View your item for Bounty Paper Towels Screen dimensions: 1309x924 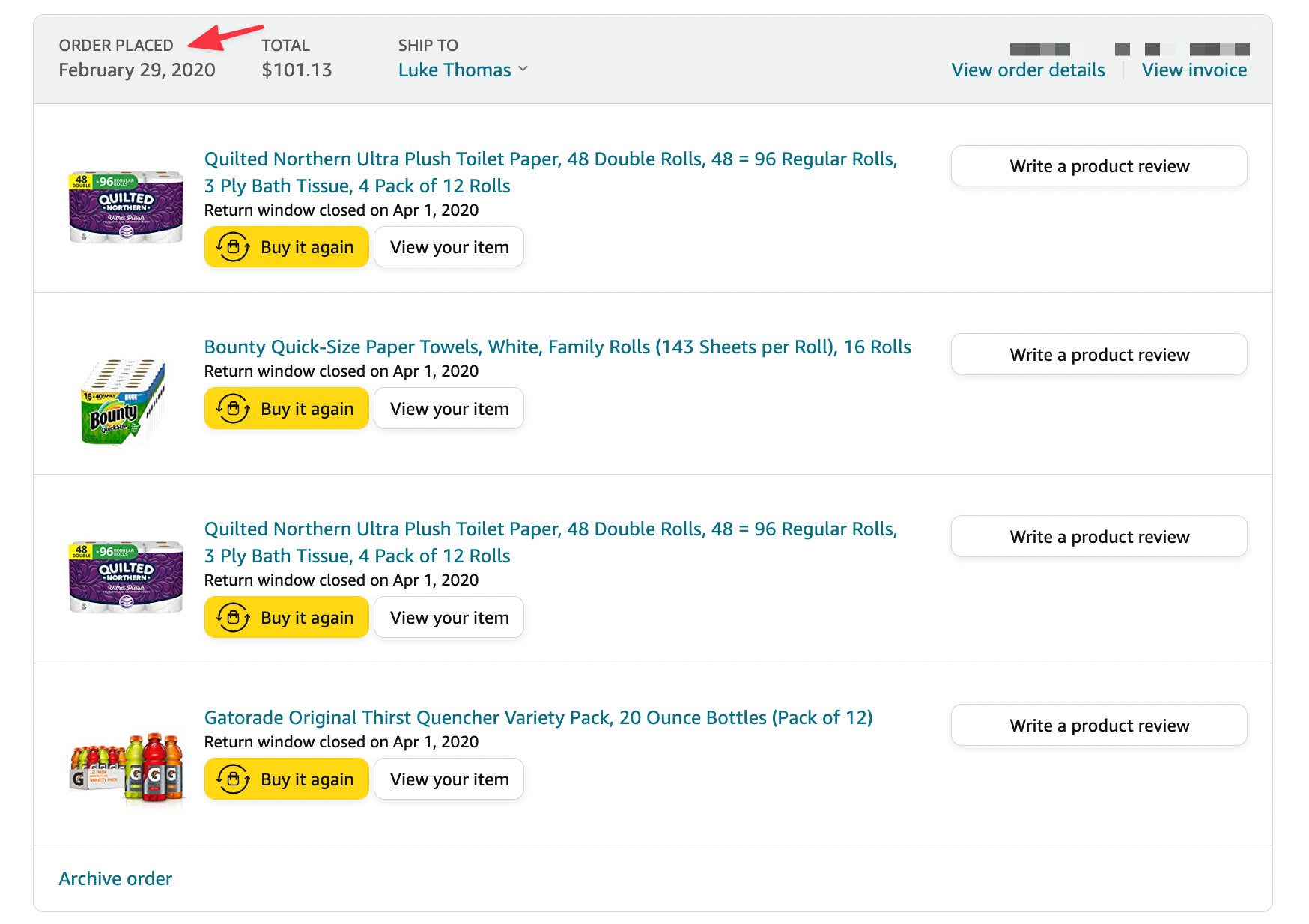click(x=449, y=409)
